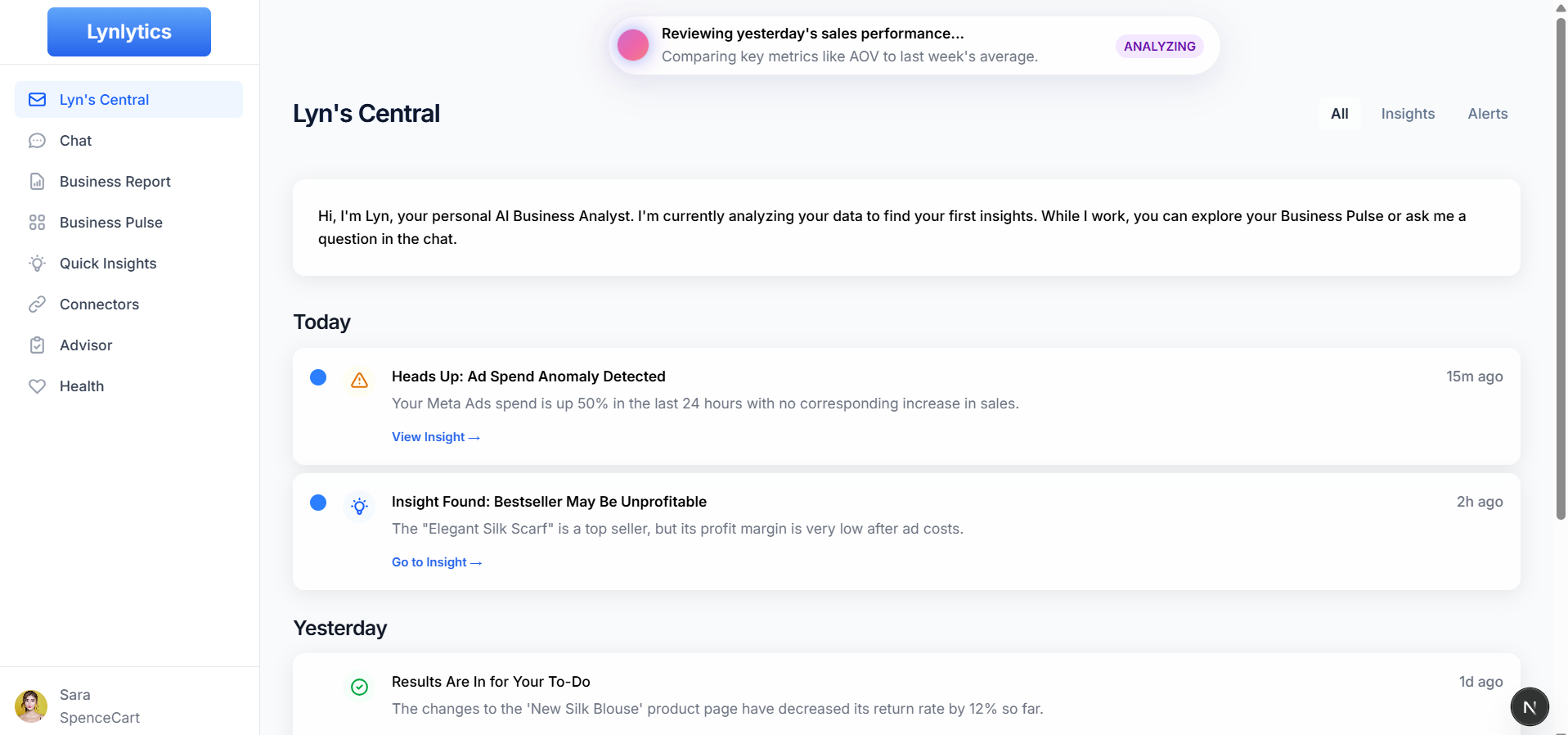Open Connectors using the link icon
This screenshot has height=735, width=1568.
coord(38,304)
